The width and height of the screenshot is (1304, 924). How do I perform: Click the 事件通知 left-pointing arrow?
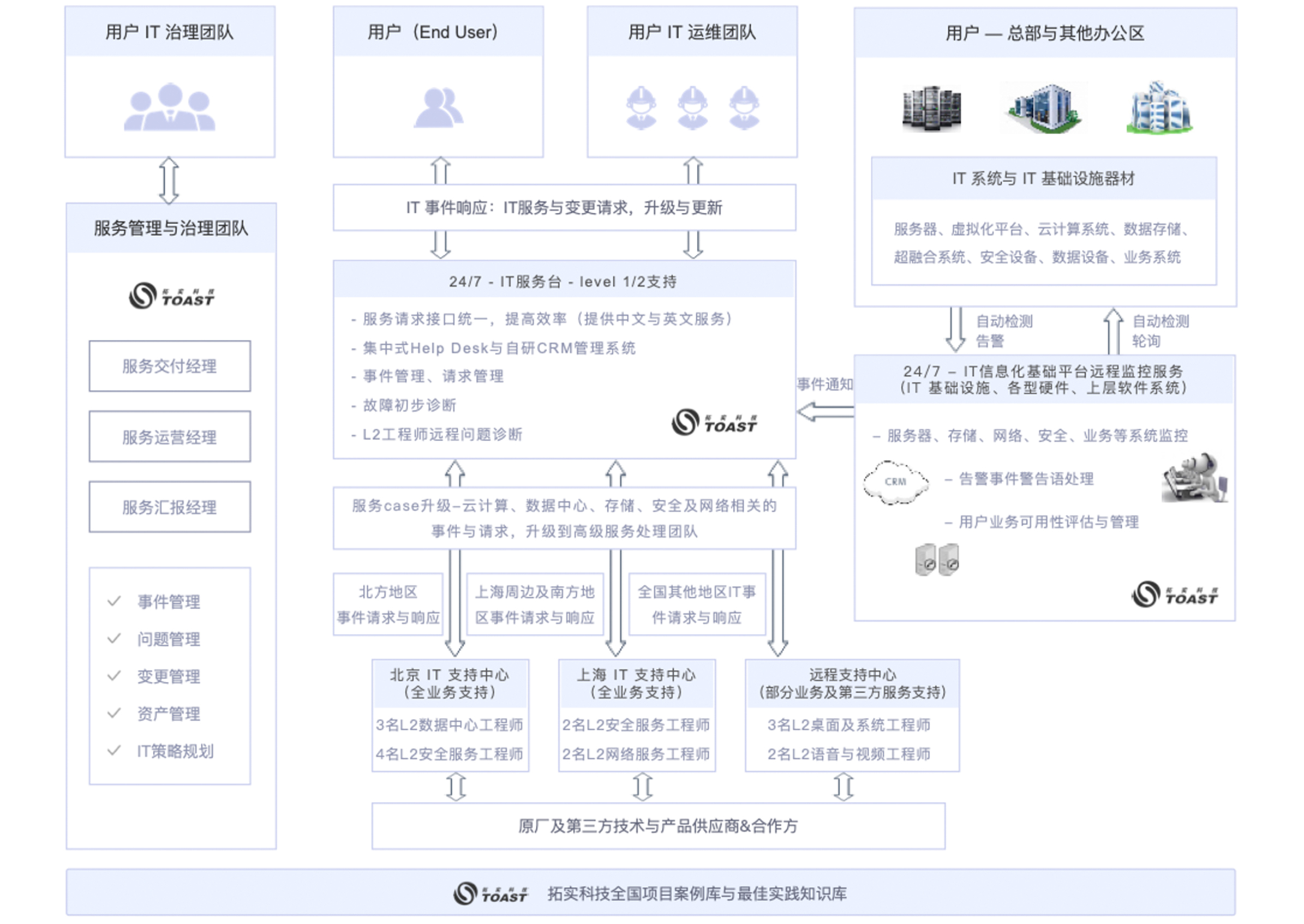pyautogui.click(x=825, y=411)
